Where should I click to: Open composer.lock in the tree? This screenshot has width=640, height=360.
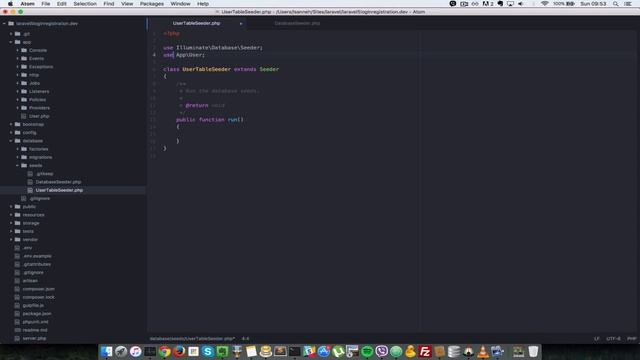[x=38, y=297]
